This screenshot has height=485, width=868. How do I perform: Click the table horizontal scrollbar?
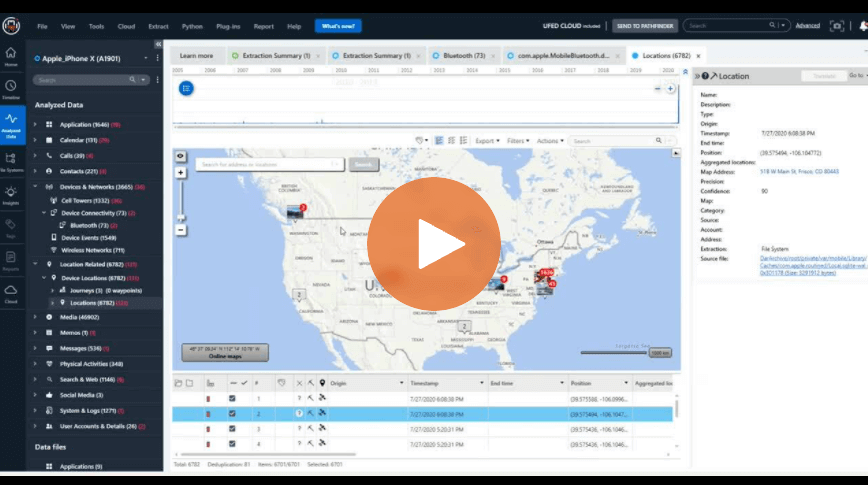268,455
